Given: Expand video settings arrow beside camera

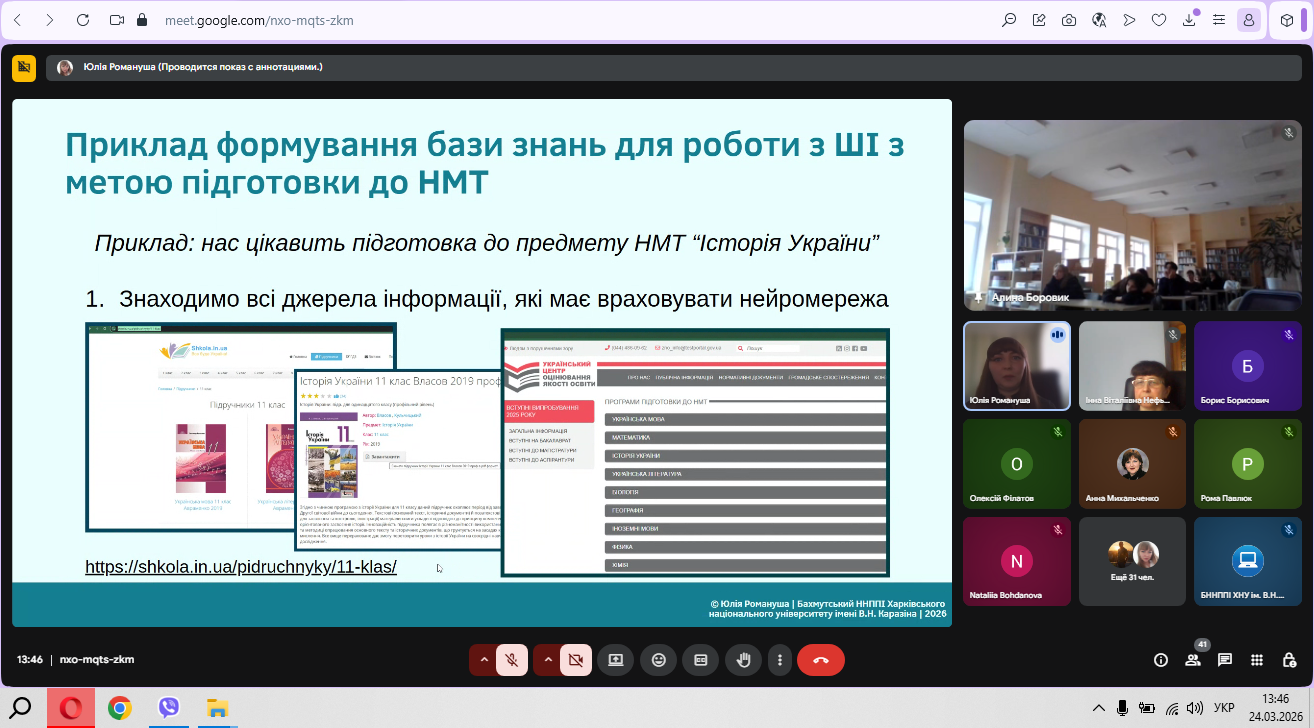Looking at the screenshot, I should pos(547,660).
